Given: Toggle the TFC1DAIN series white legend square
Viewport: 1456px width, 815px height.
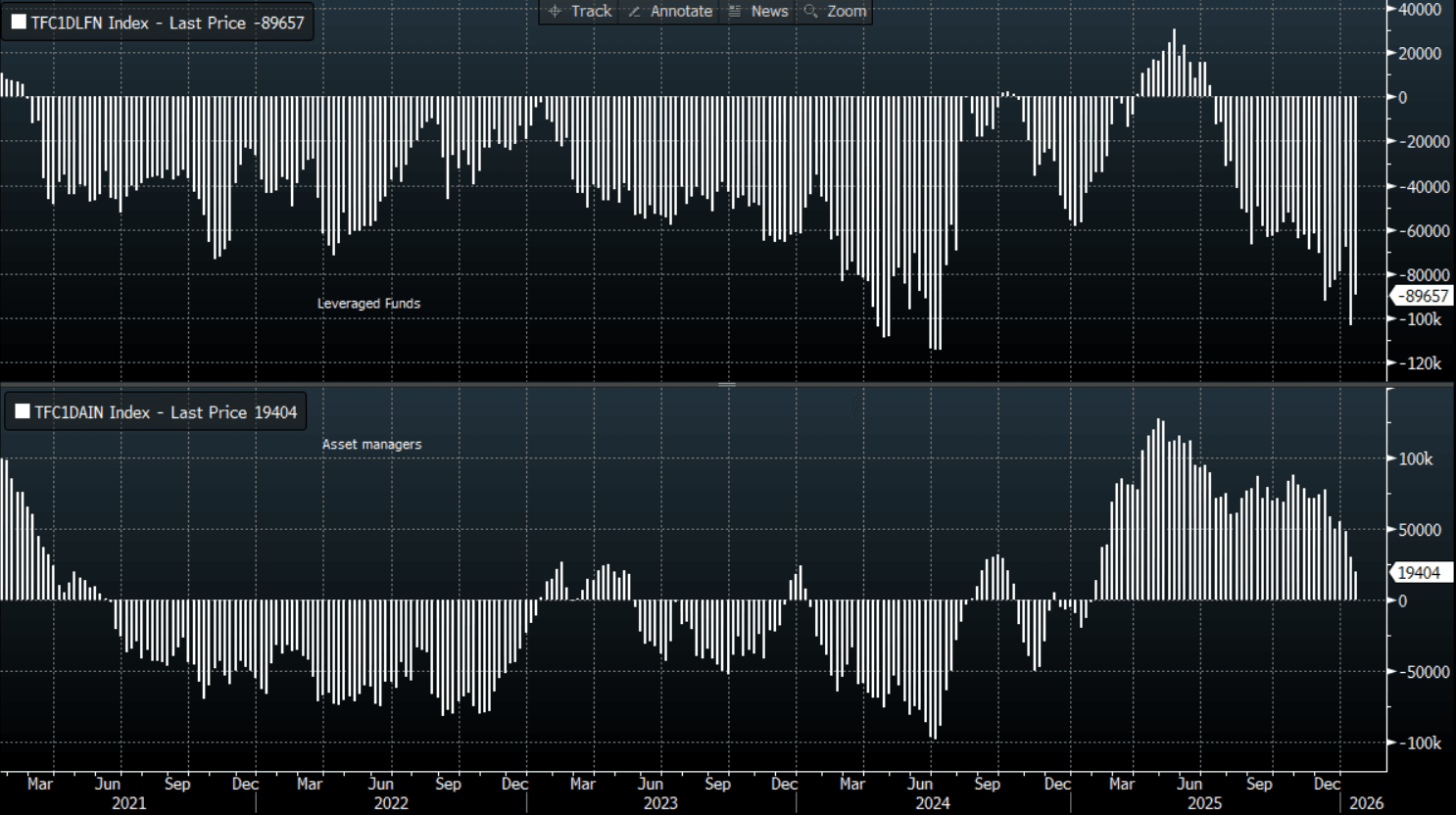Looking at the screenshot, I should (23, 412).
